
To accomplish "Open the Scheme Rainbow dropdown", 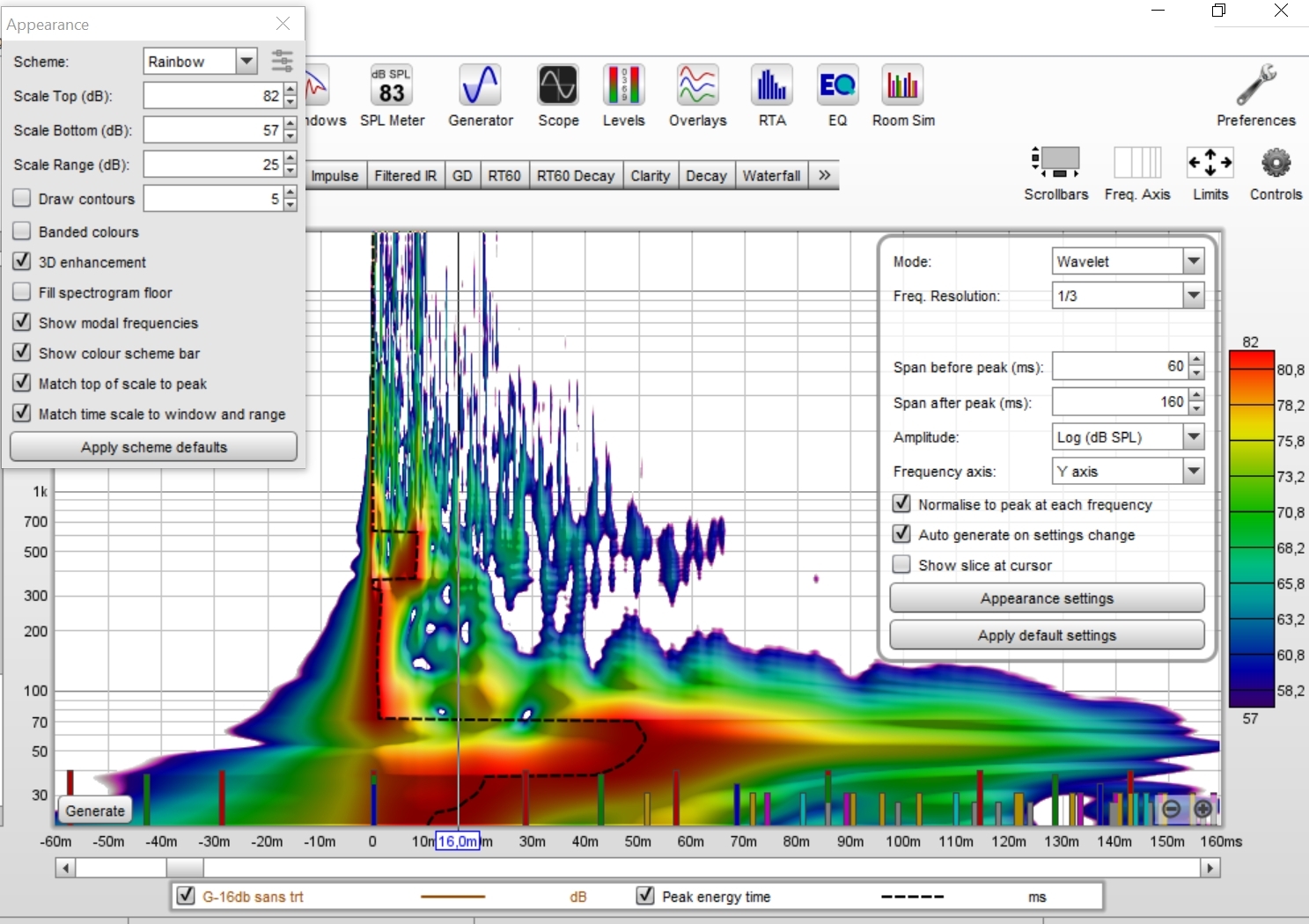I will (247, 62).
